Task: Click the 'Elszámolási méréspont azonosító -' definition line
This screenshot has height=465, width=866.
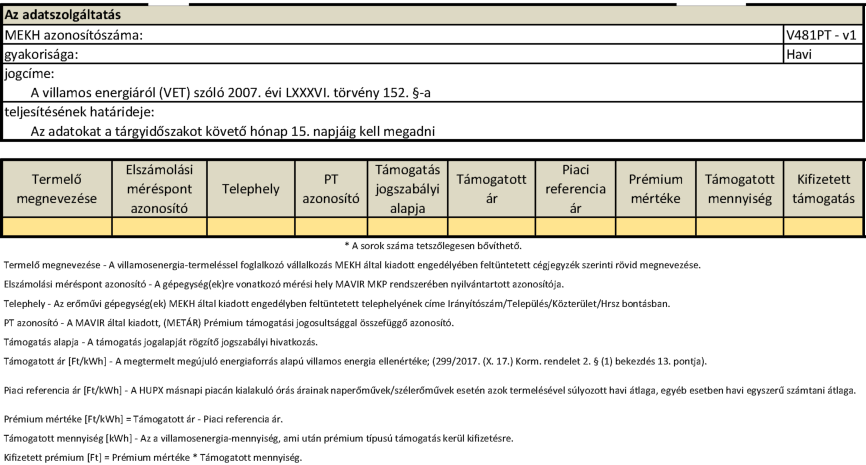Action: pos(284,284)
